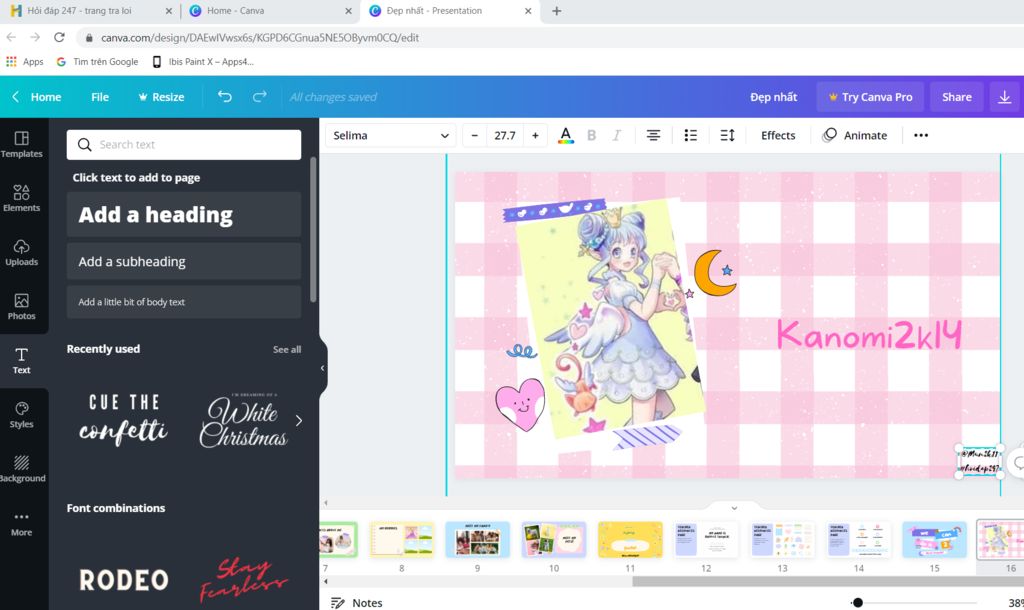
Task: Open the More sidebar option
Action: [22, 524]
